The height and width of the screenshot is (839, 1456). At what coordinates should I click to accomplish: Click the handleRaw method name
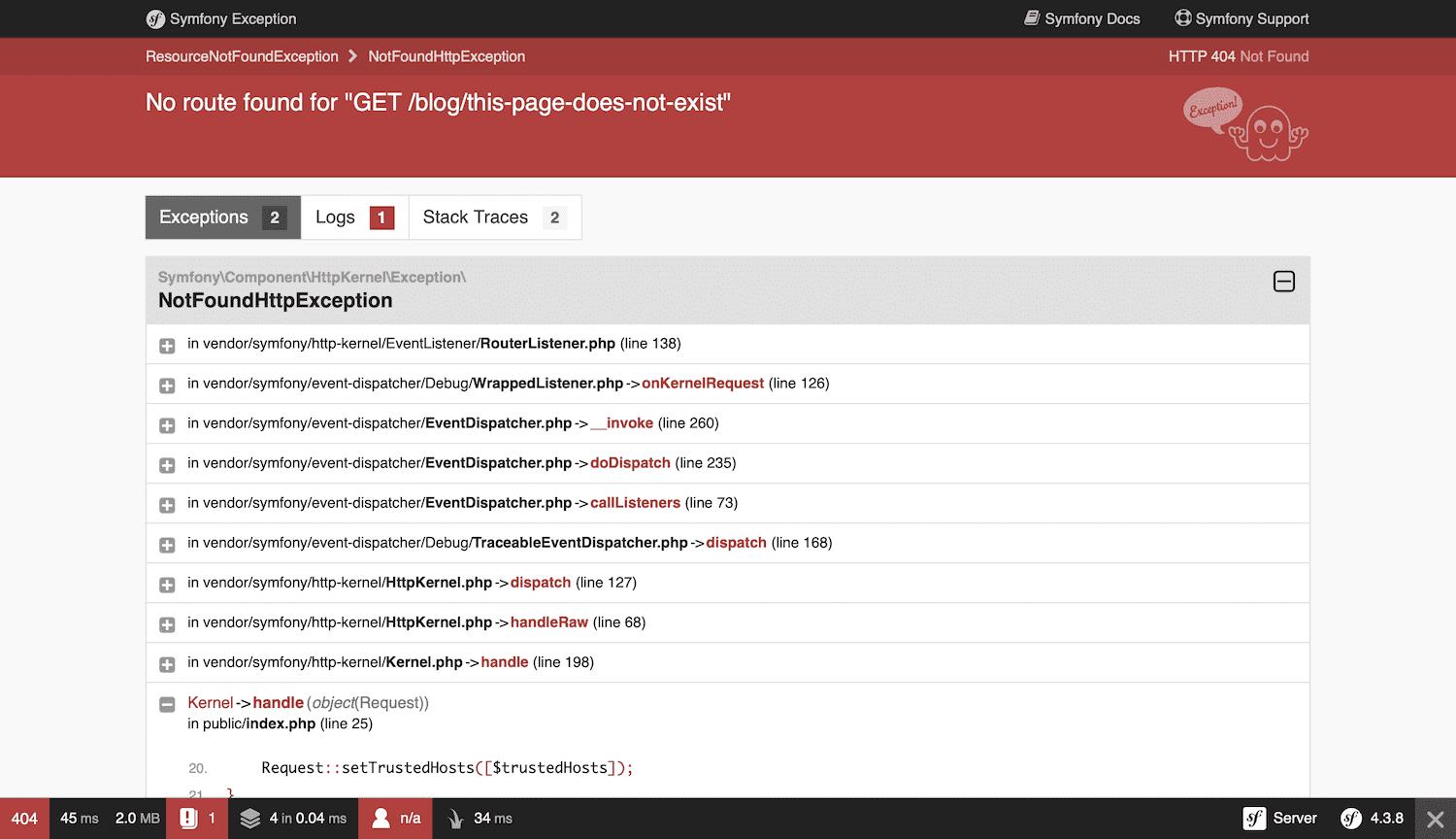[549, 622]
